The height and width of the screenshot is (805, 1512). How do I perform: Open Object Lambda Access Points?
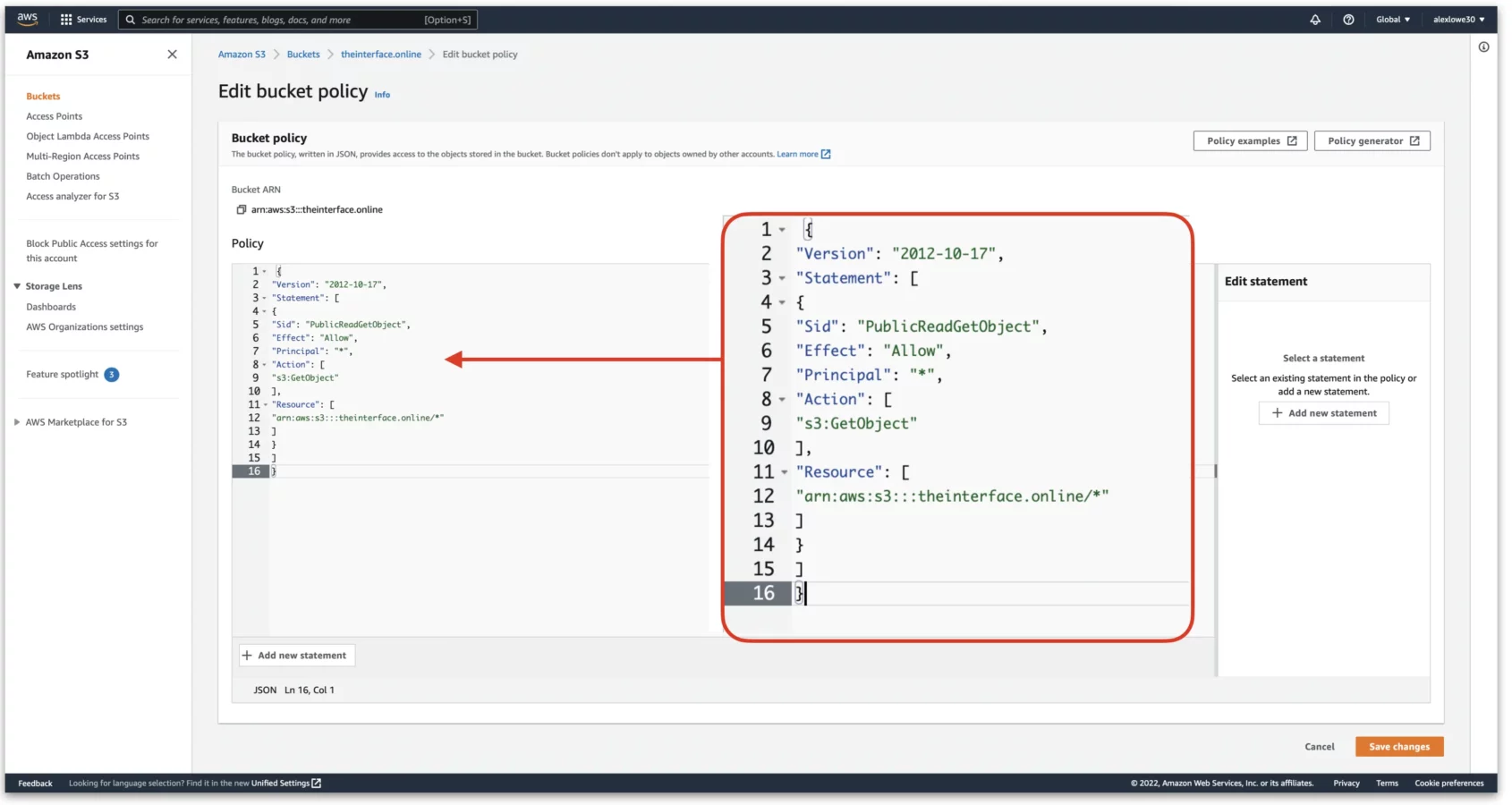(88, 137)
